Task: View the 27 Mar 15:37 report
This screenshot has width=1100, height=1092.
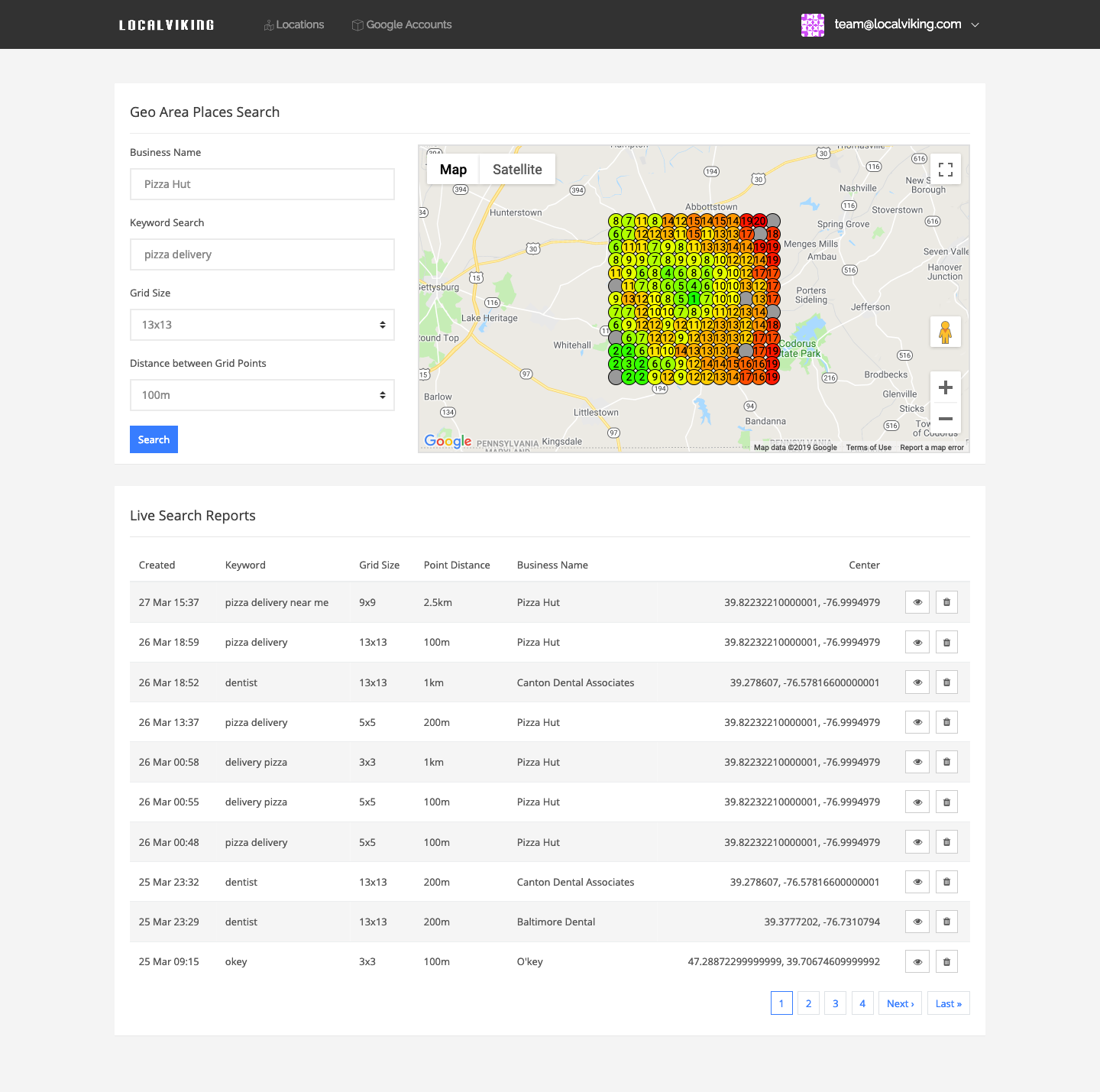Action: (917, 602)
